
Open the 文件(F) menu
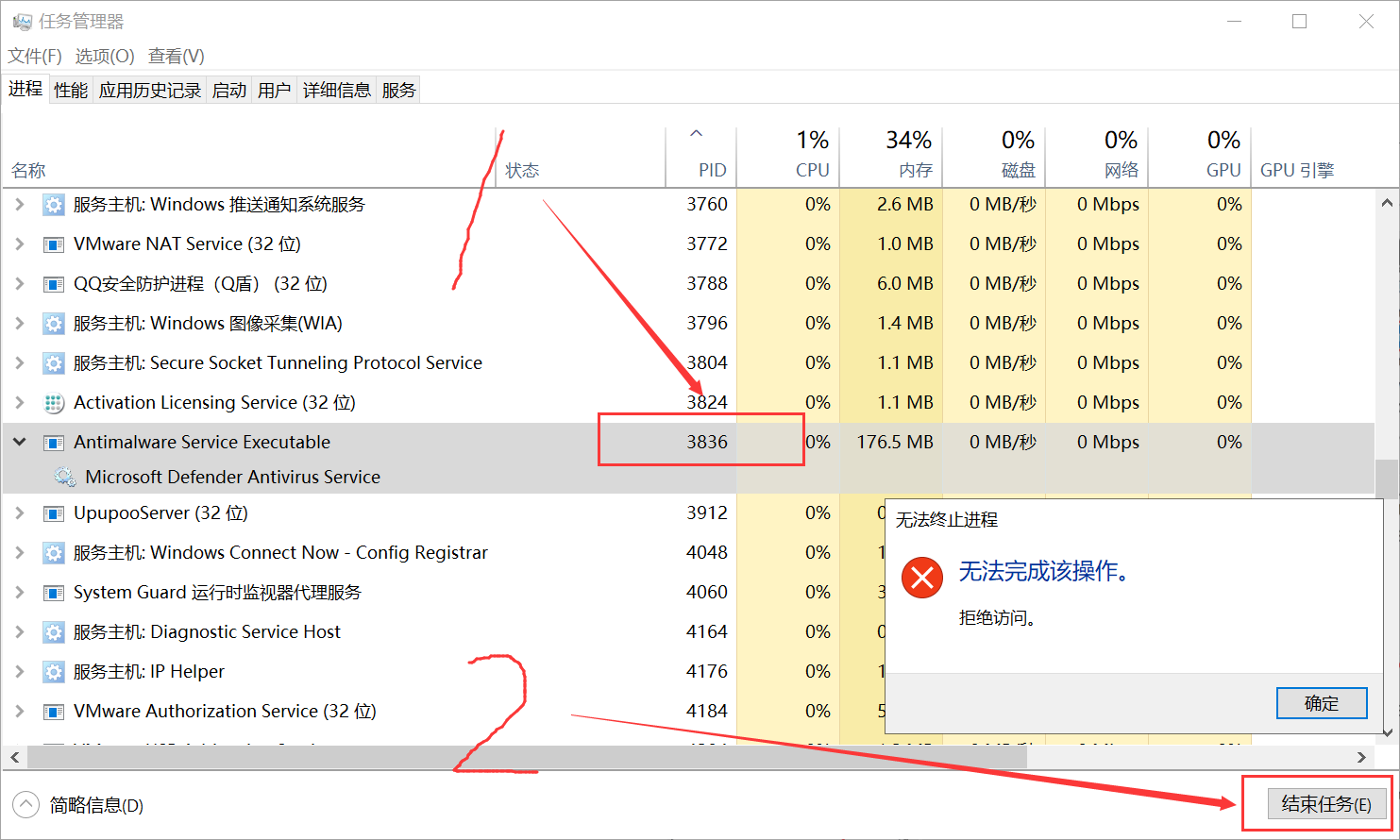35,56
